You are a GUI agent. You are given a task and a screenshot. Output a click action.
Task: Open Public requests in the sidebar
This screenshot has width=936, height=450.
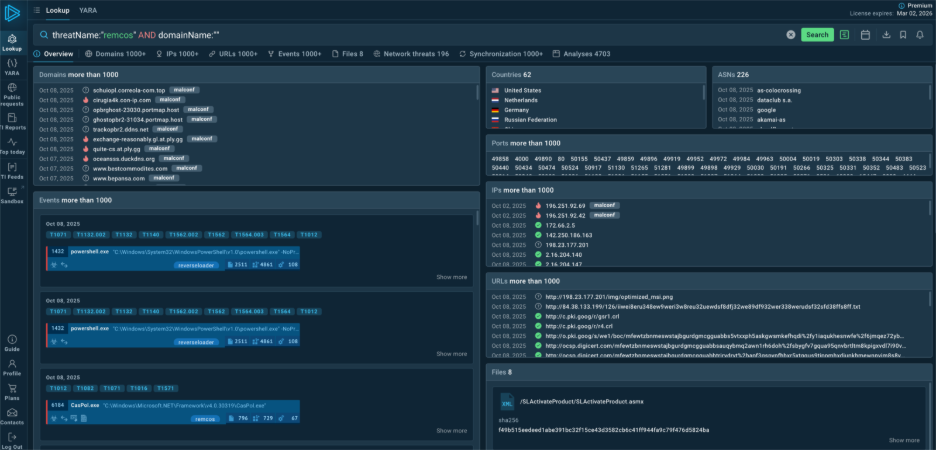[x=12, y=93]
